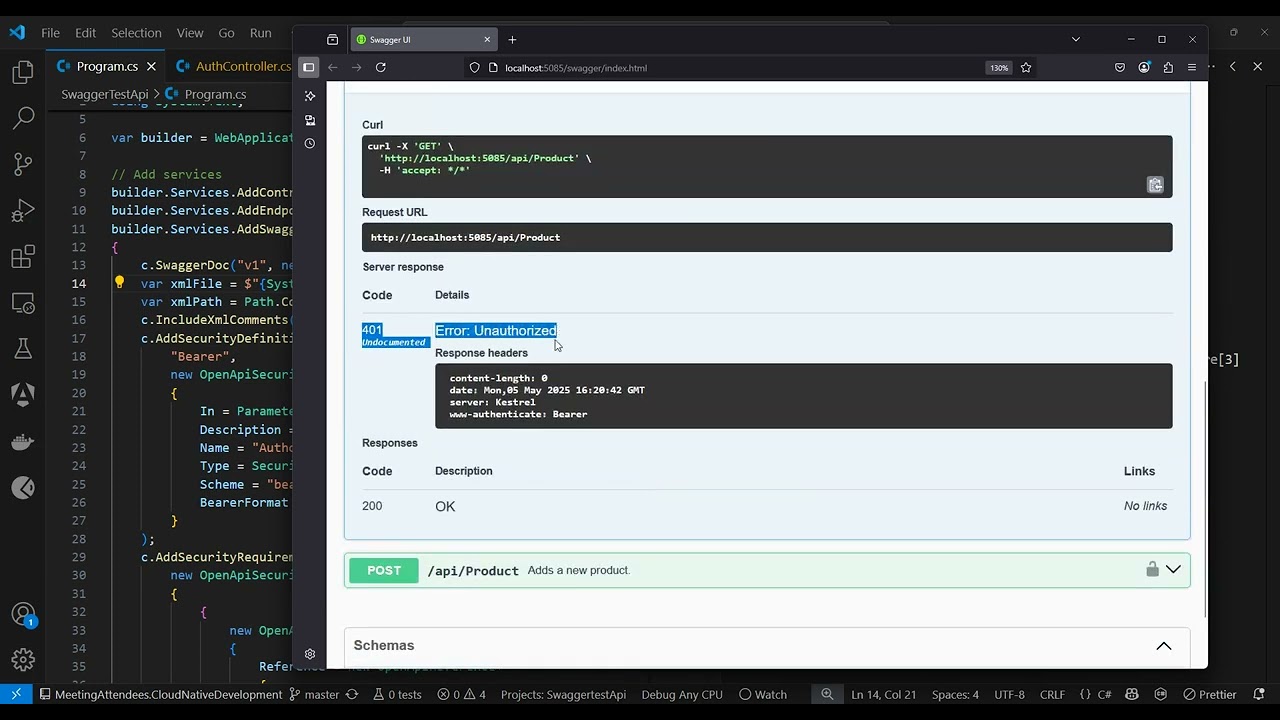
Task: Open the Firefox extensions puzzle icon
Action: pos(1168,67)
